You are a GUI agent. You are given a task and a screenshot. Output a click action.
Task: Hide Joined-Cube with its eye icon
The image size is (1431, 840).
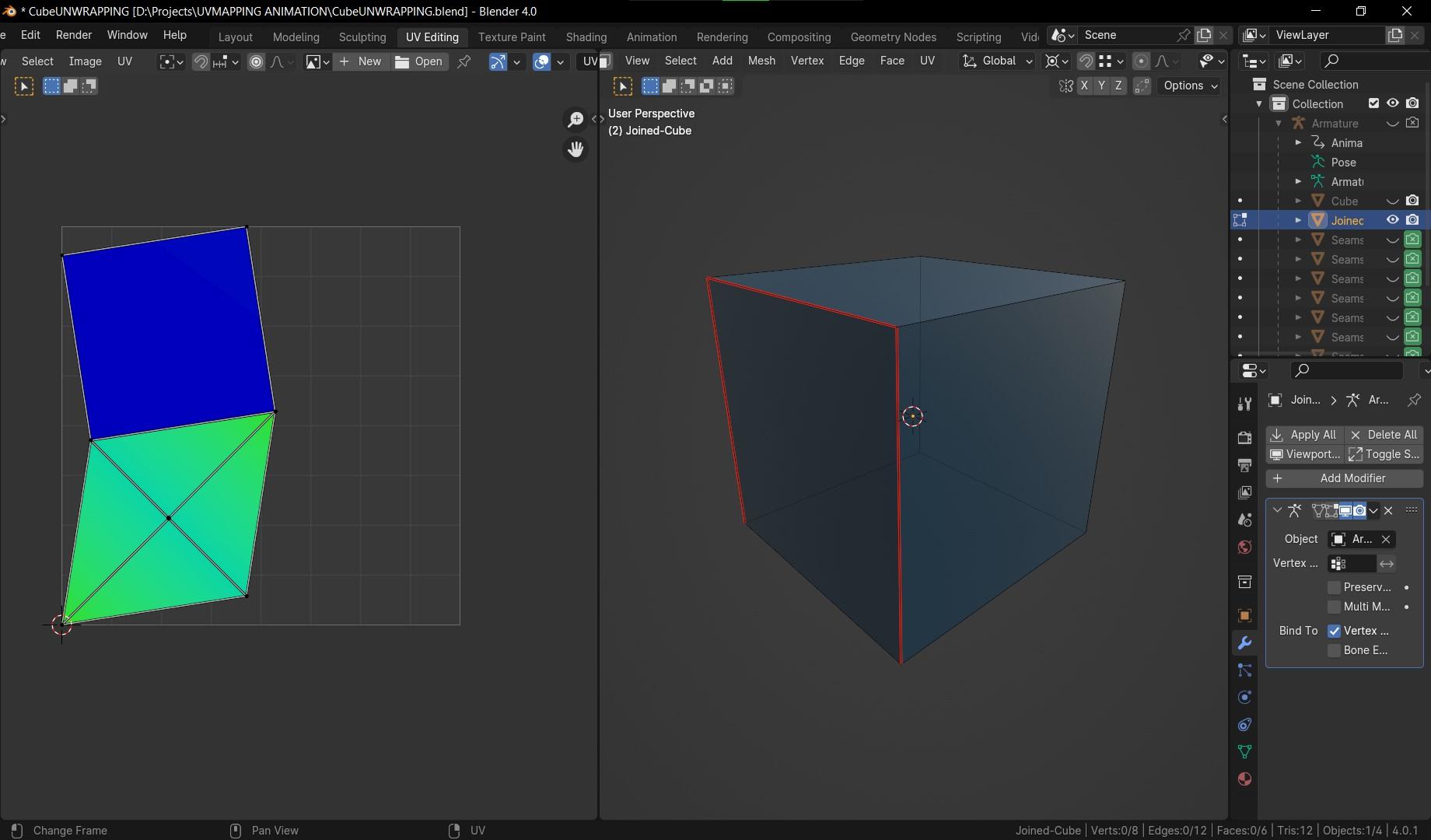point(1393,220)
